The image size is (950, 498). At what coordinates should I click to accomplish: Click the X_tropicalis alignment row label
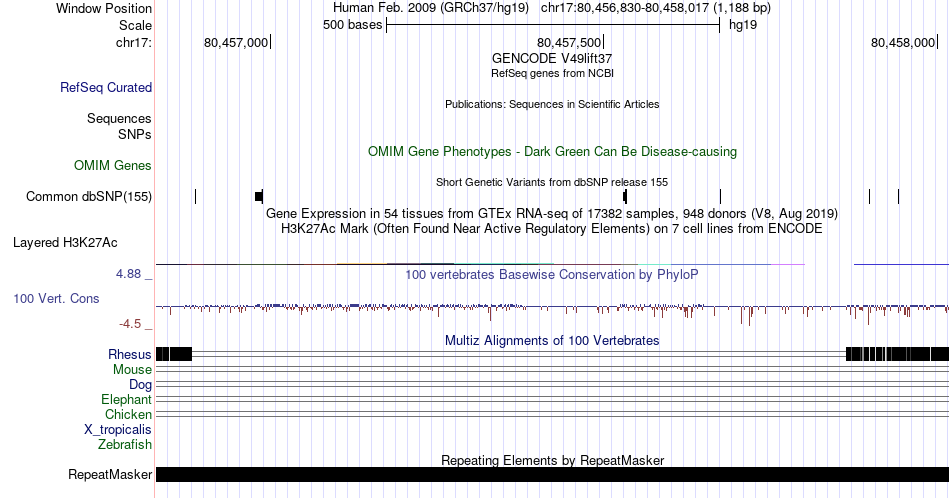(118, 430)
